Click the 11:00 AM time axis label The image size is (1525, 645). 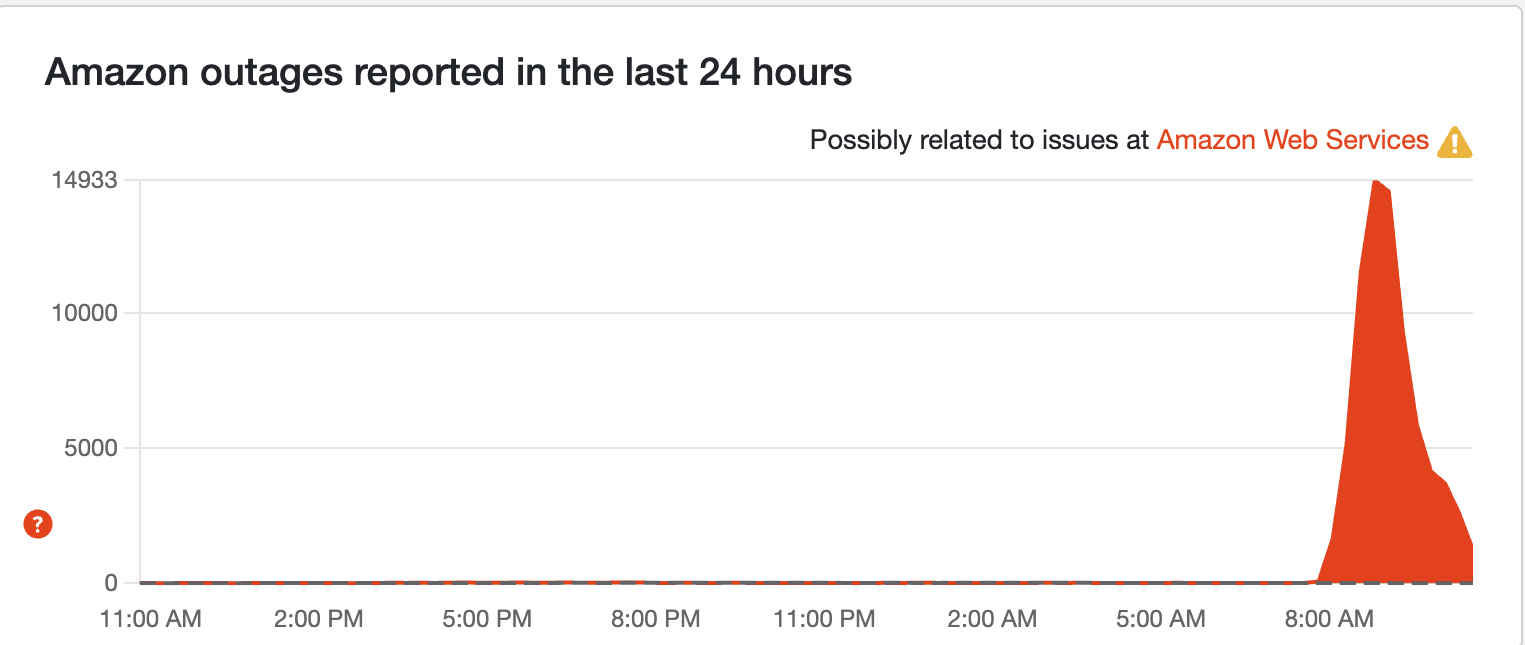[x=151, y=620]
